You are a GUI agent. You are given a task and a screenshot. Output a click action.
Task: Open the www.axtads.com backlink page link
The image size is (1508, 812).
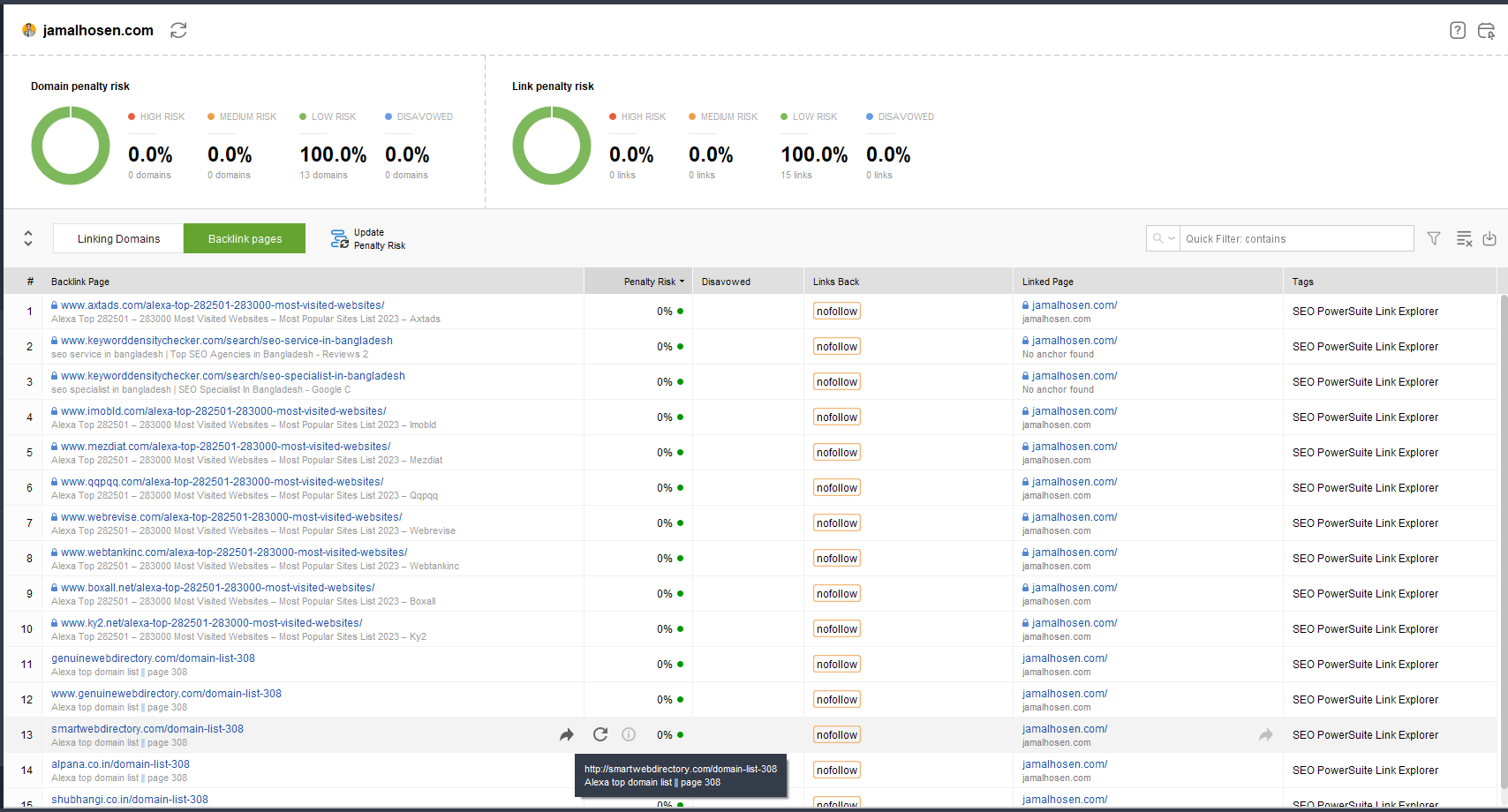(221, 304)
